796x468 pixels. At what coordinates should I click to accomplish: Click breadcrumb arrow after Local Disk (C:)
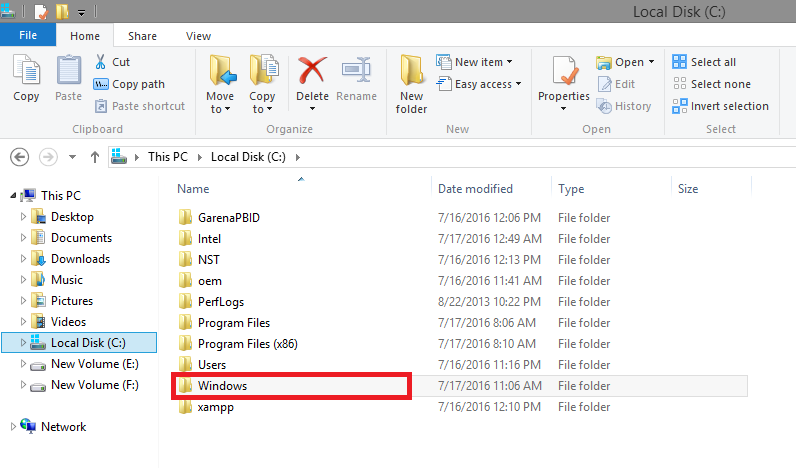point(297,157)
